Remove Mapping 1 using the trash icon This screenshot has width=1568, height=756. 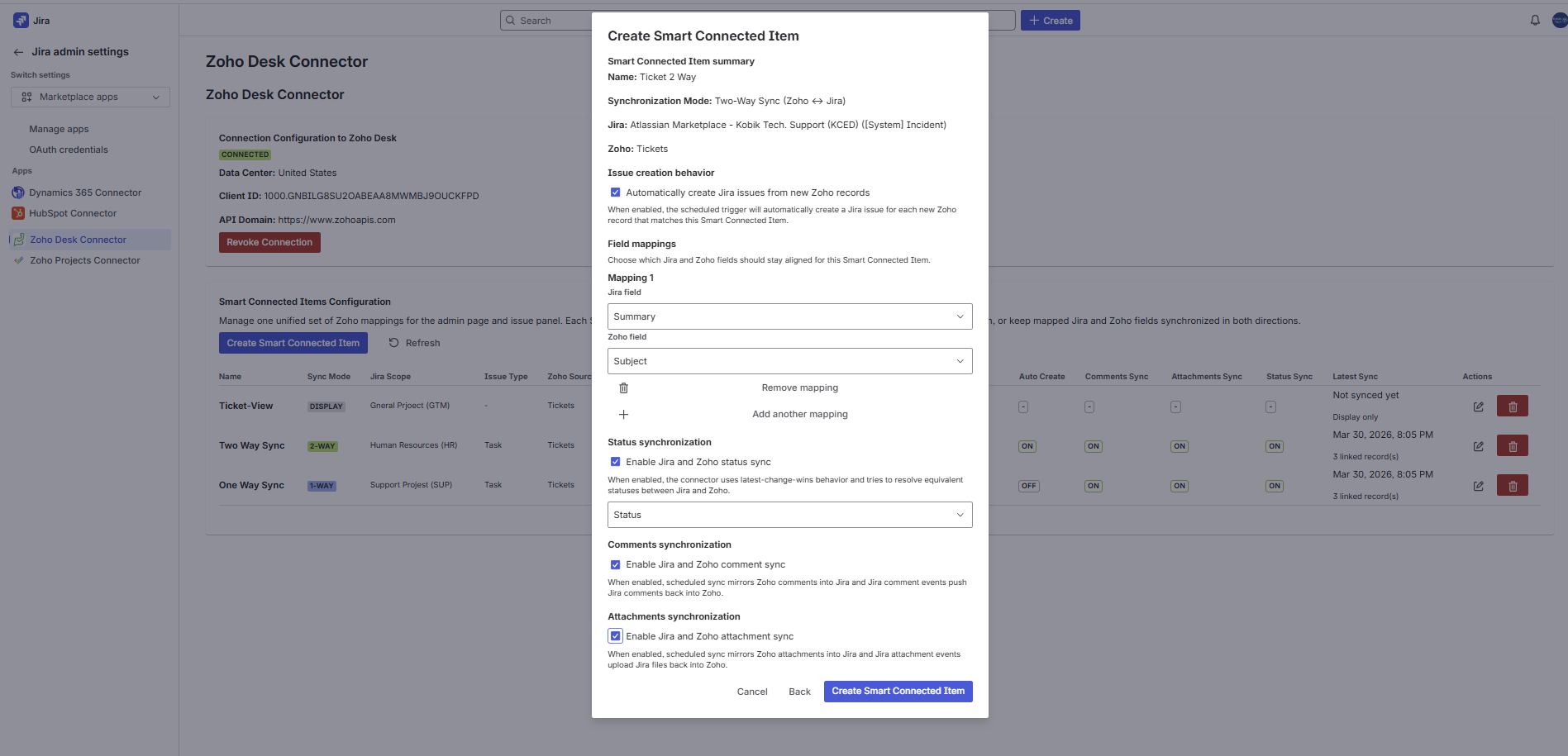(623, 388)
